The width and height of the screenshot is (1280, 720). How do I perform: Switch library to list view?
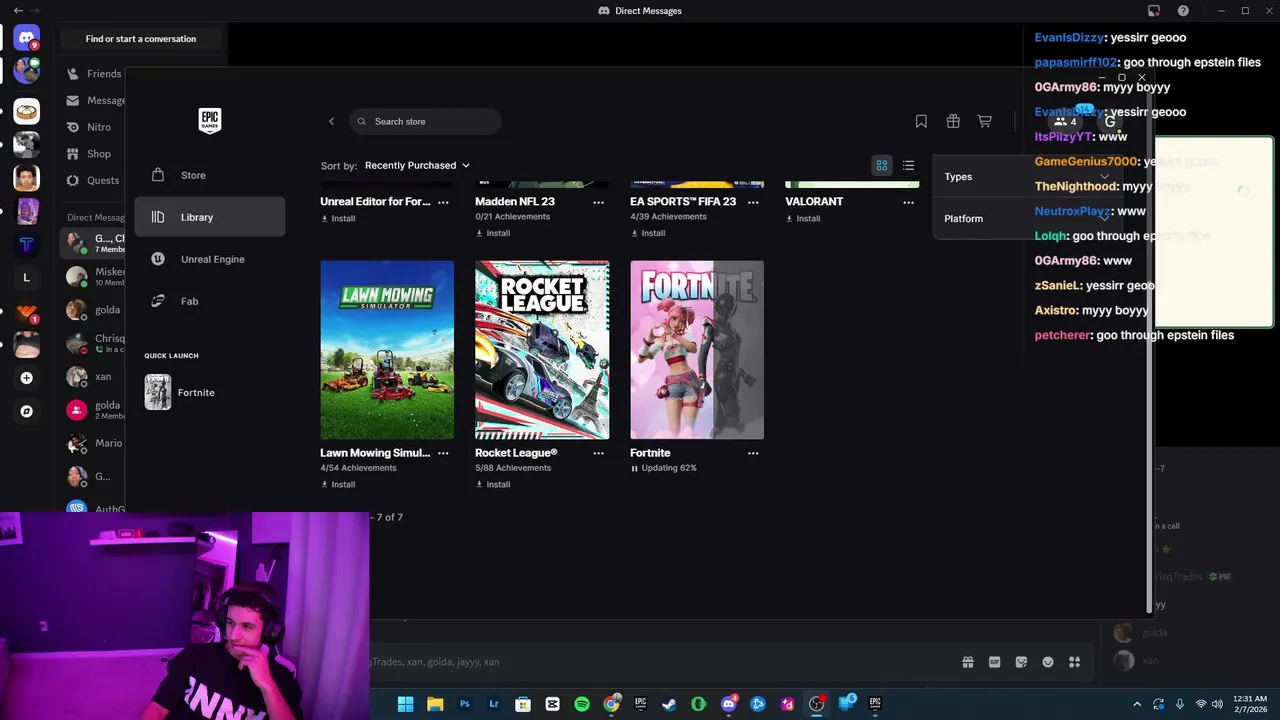(x=908, y=166)
